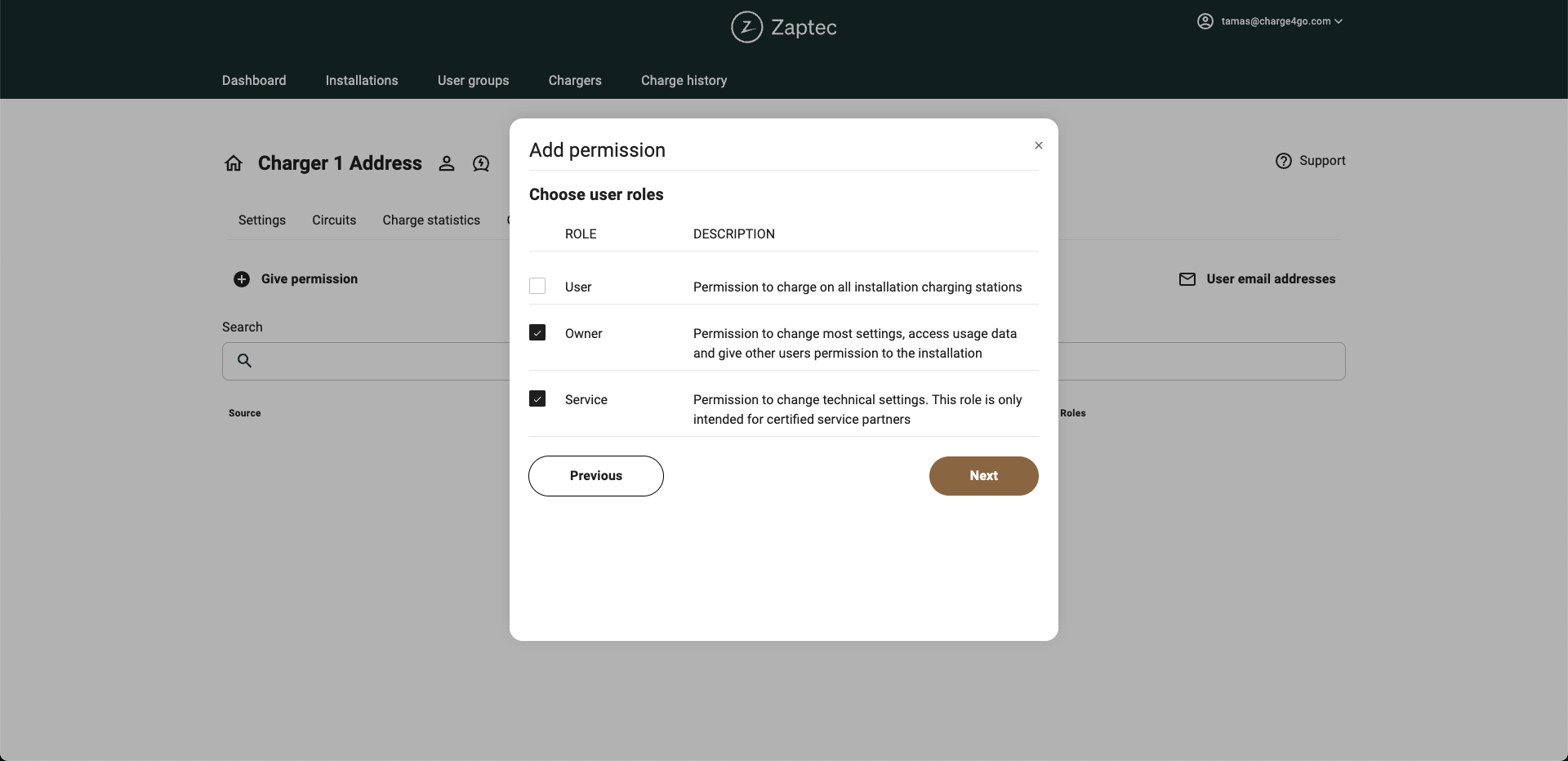Click the magnifier icon in Search field

244,360
